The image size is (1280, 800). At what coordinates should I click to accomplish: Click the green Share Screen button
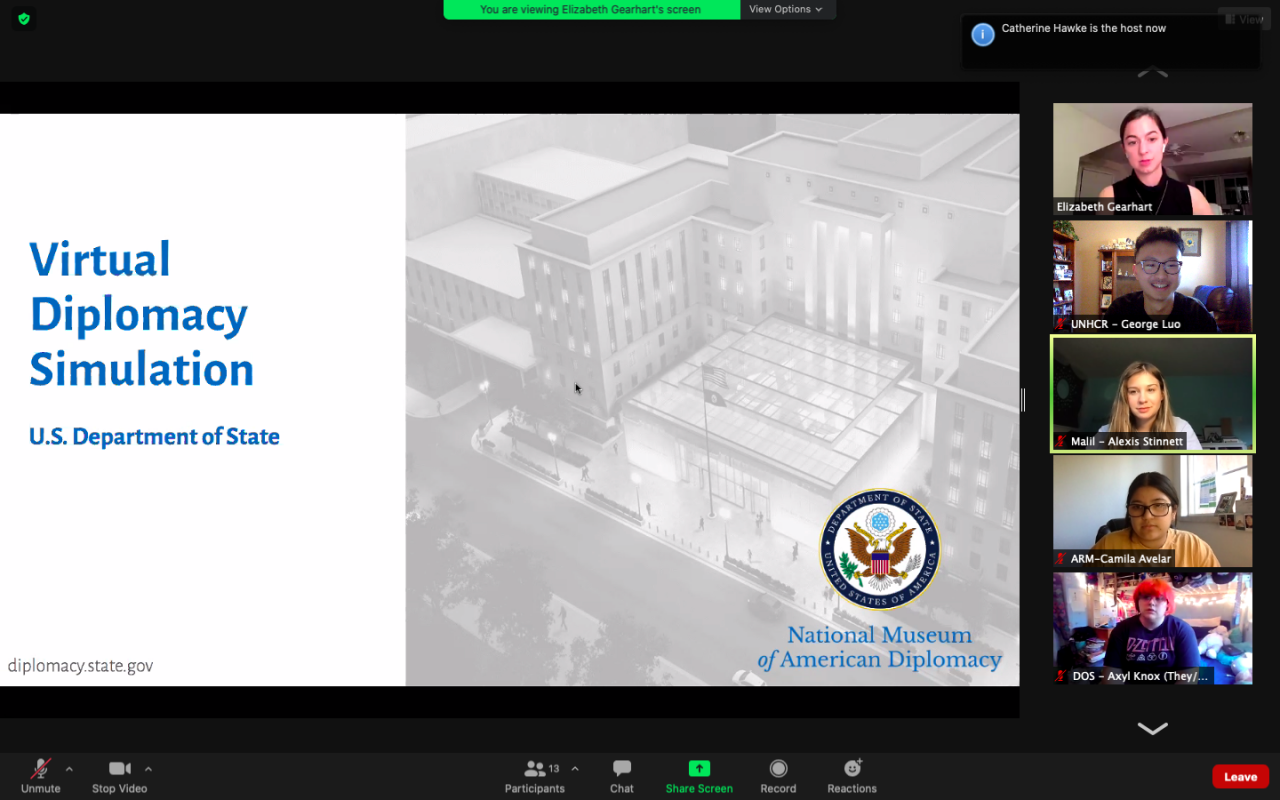pyautogui.click(x=699, y=776)
